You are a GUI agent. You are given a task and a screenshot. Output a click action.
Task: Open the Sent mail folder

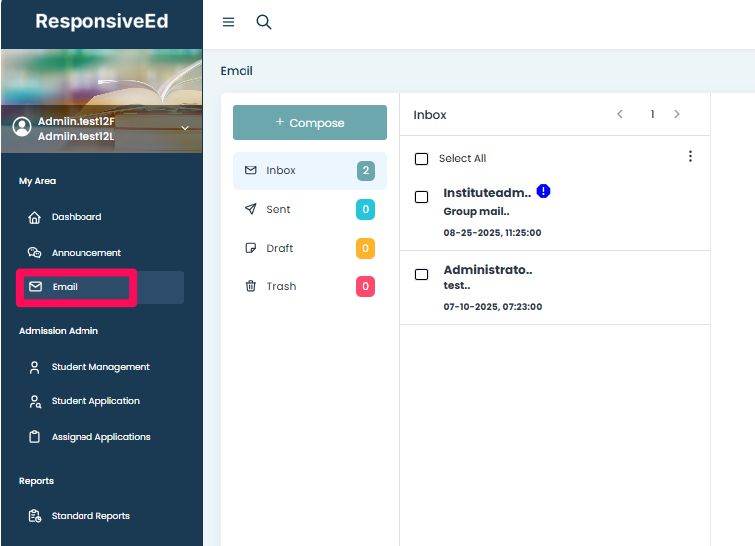pos(278,209)
